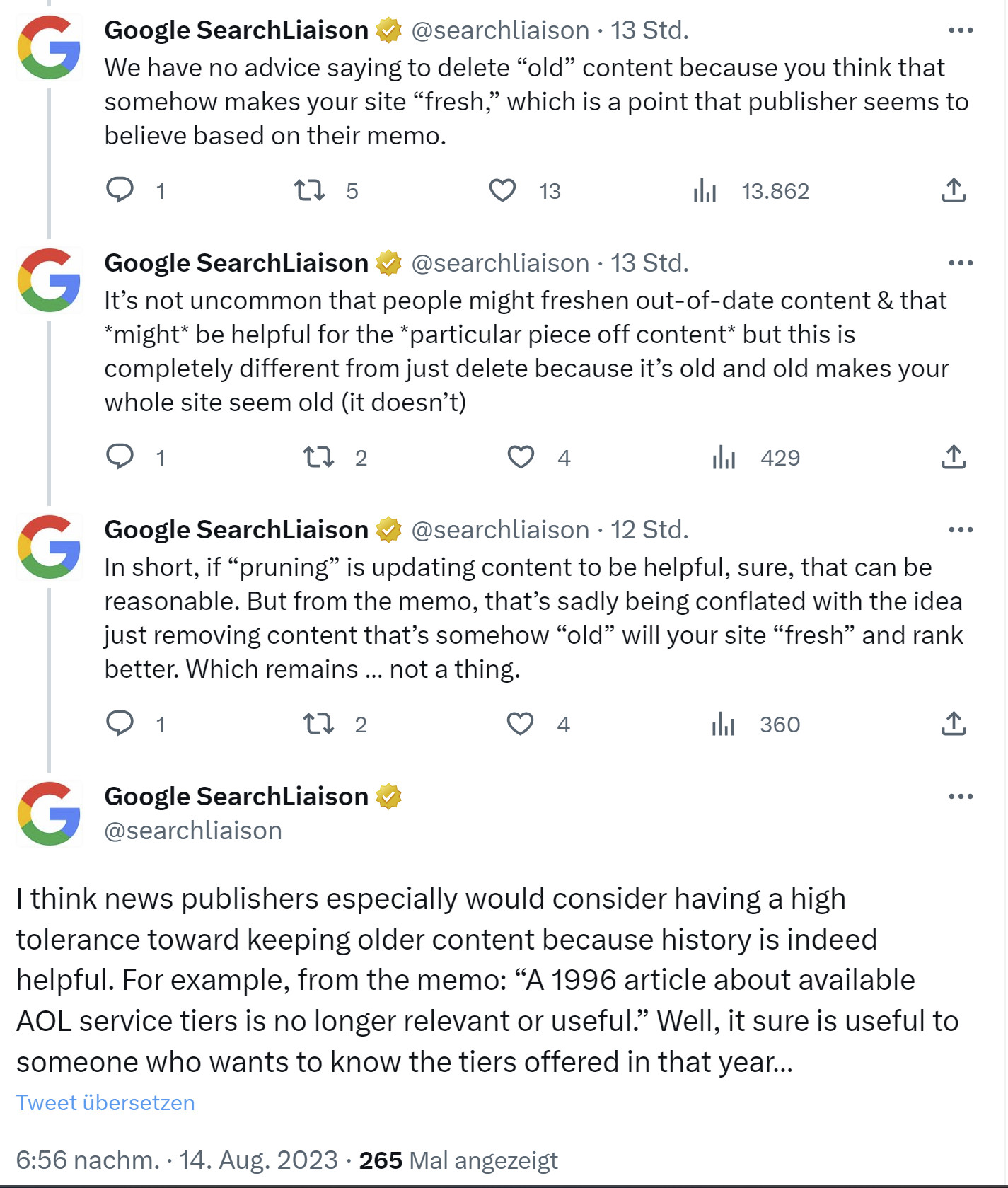The image size is (1008, 1188).
Task: Open the @searchliaison handle on the final tweet
Action: [192, 831]
